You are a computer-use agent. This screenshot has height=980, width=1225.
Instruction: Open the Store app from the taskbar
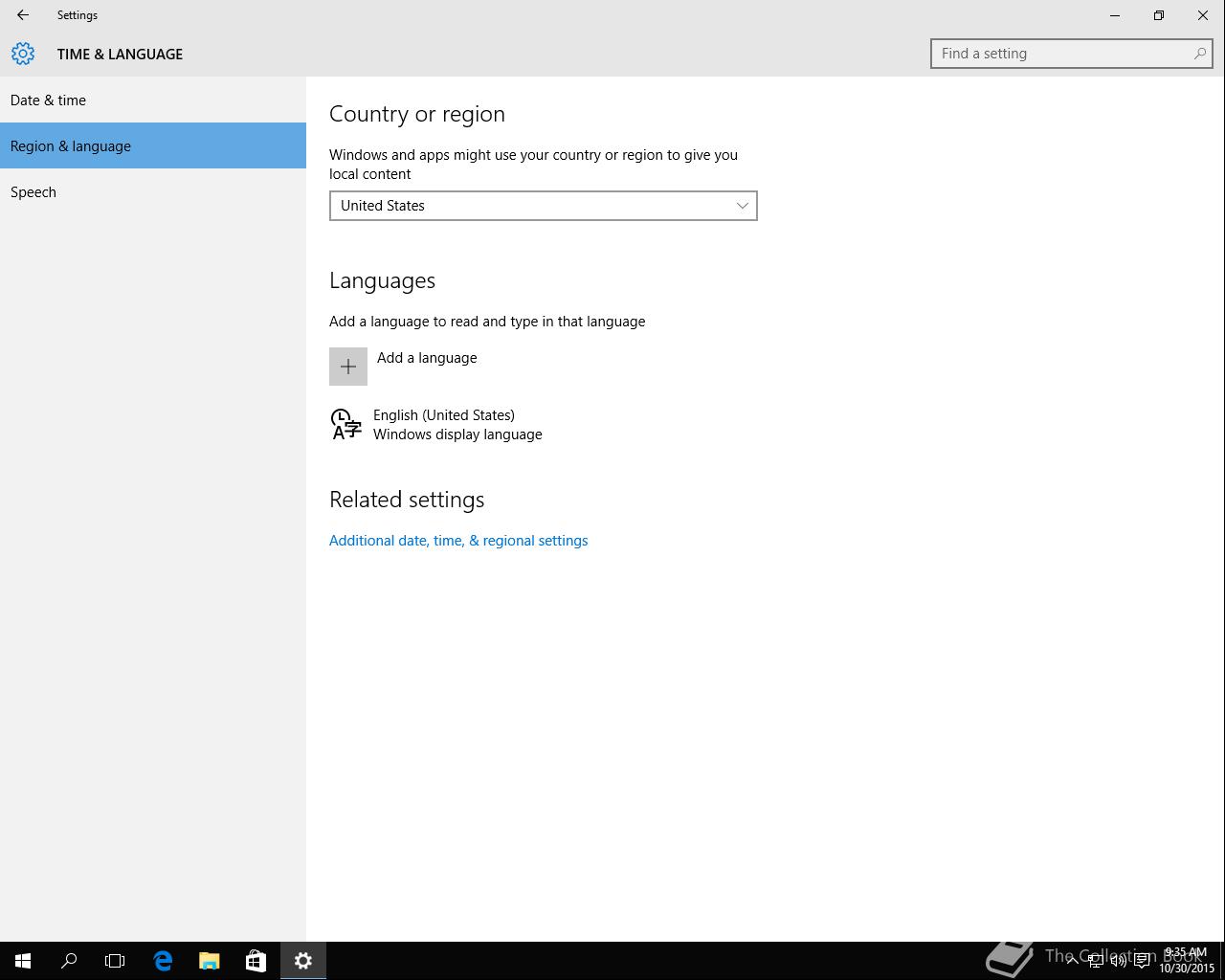click(256, 961)
